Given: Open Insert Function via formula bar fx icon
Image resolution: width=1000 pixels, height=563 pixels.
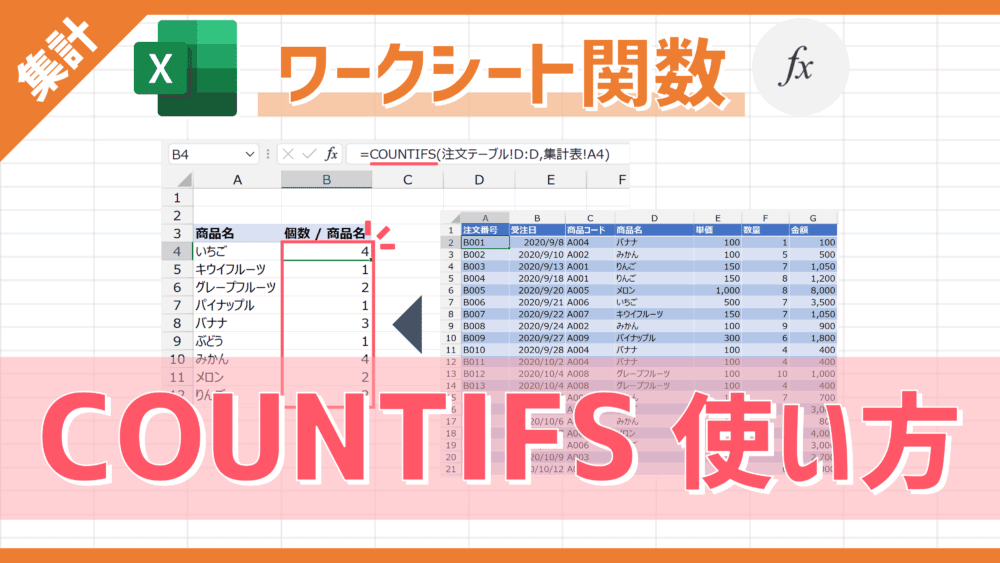Looking at the screenshot, I should [x=331, y=154].
